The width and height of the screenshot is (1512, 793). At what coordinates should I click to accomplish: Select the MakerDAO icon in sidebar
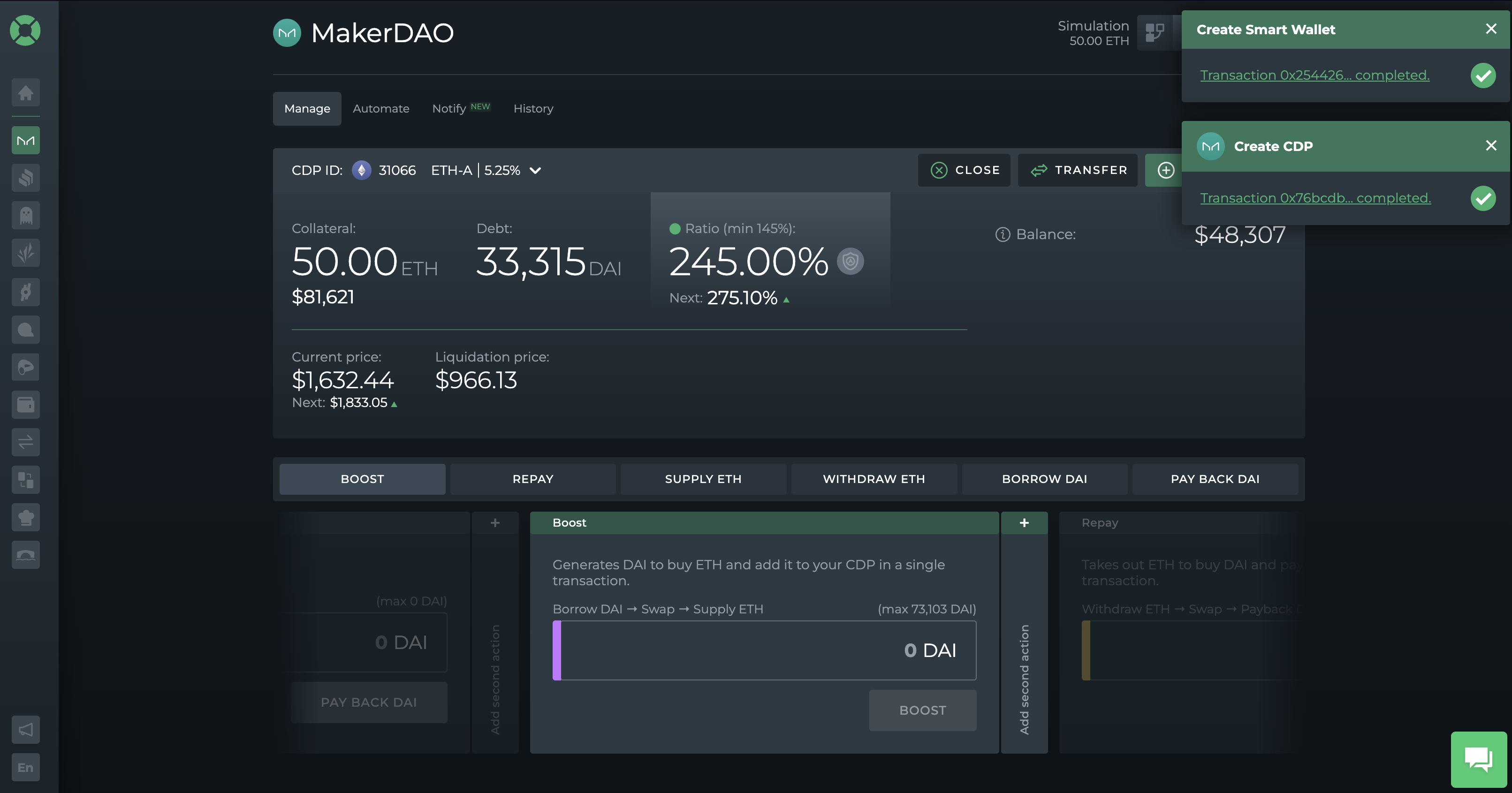pyautogui.click(x=26, y=141)
